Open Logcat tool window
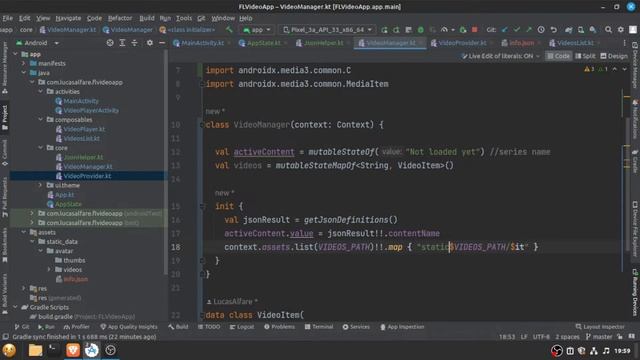Image resolution: width=640 pixels, height=360 pixels. (242, 327)
